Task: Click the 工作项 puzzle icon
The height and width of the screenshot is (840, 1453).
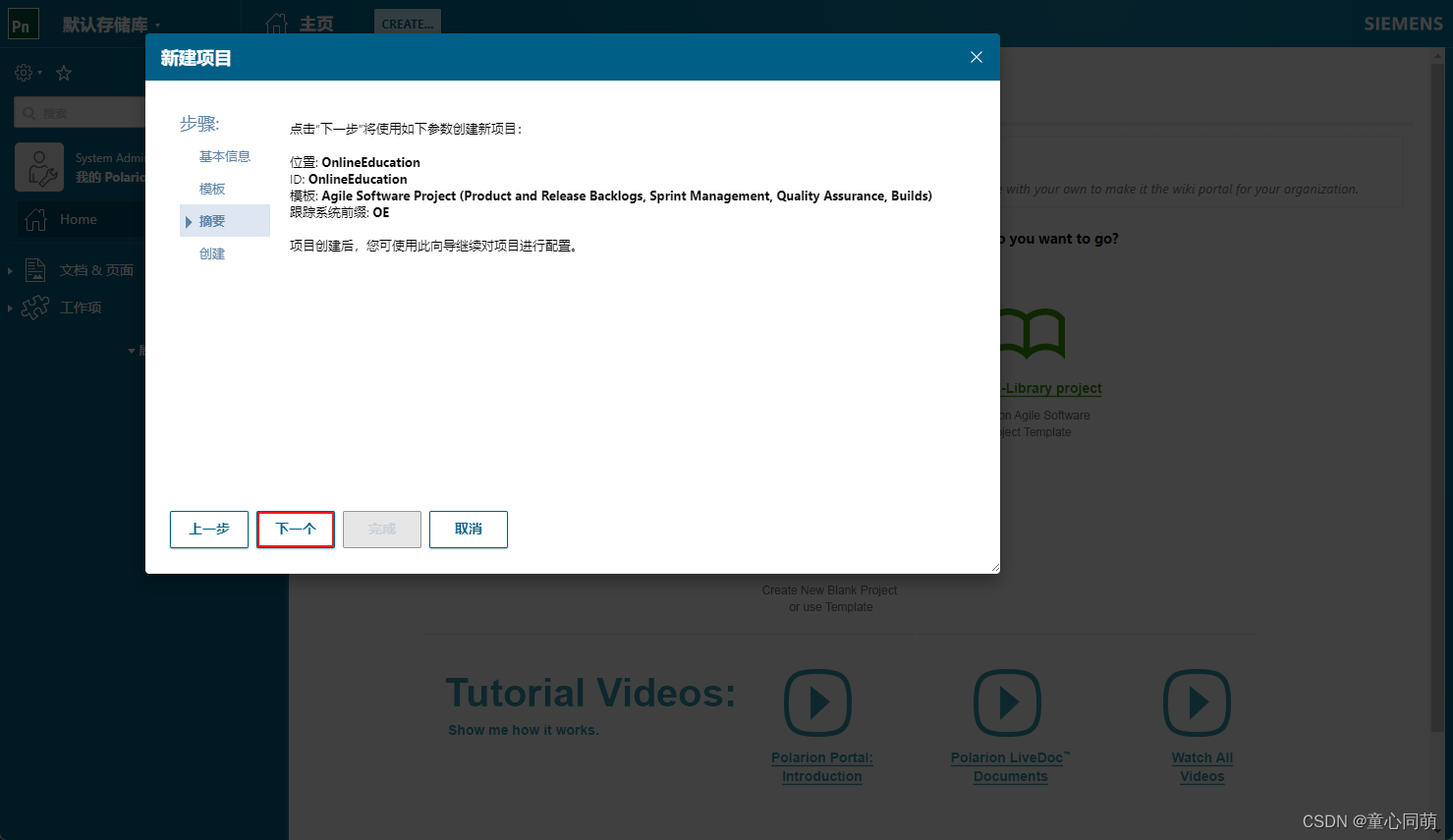Action: point(35,308)
